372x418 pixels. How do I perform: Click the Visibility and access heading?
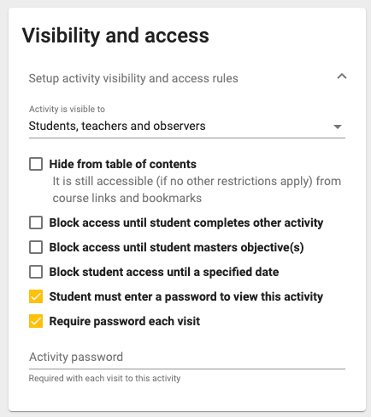coord(116,35)
